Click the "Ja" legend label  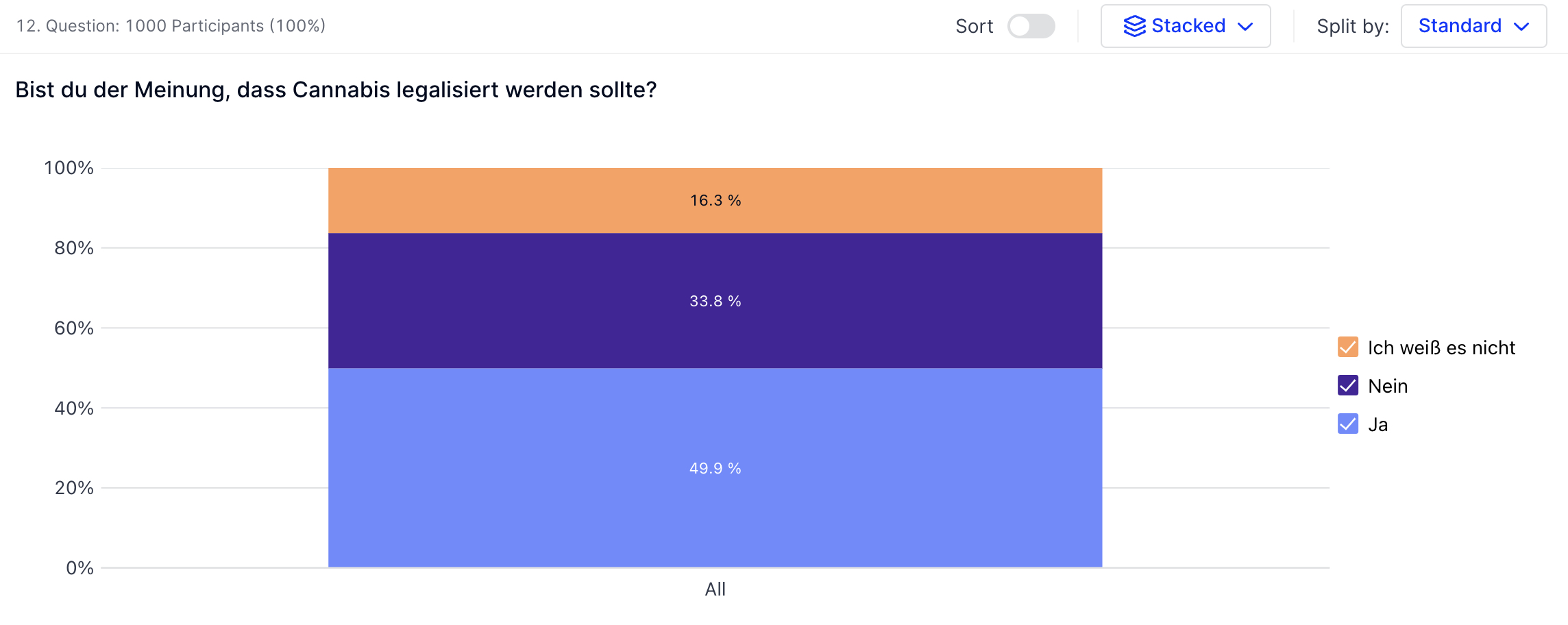(1377, 424)
